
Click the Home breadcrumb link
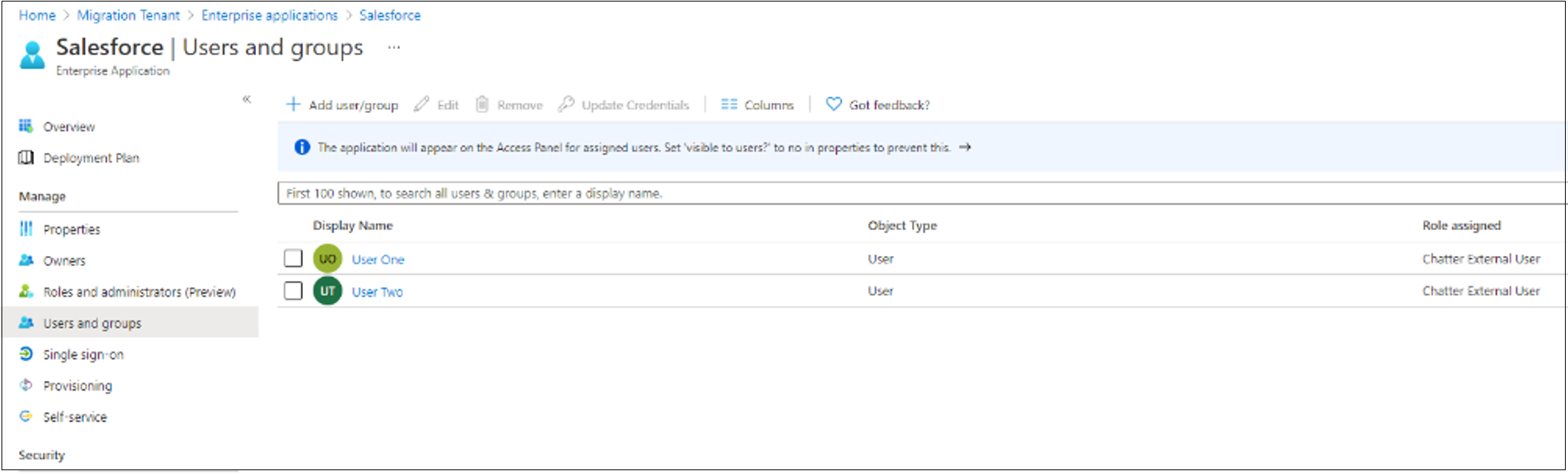[x=37, y=15]
